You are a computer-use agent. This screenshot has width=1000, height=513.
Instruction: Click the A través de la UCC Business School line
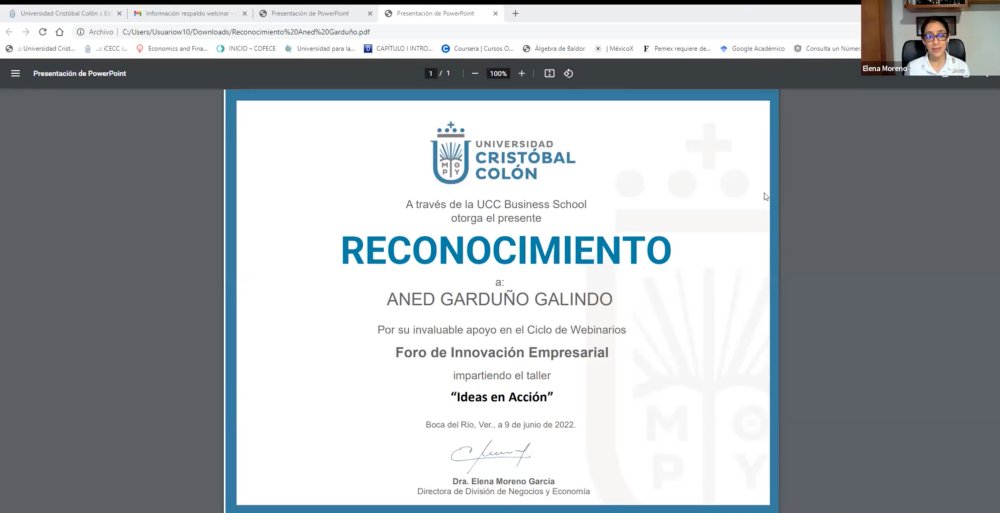(496, 205)
